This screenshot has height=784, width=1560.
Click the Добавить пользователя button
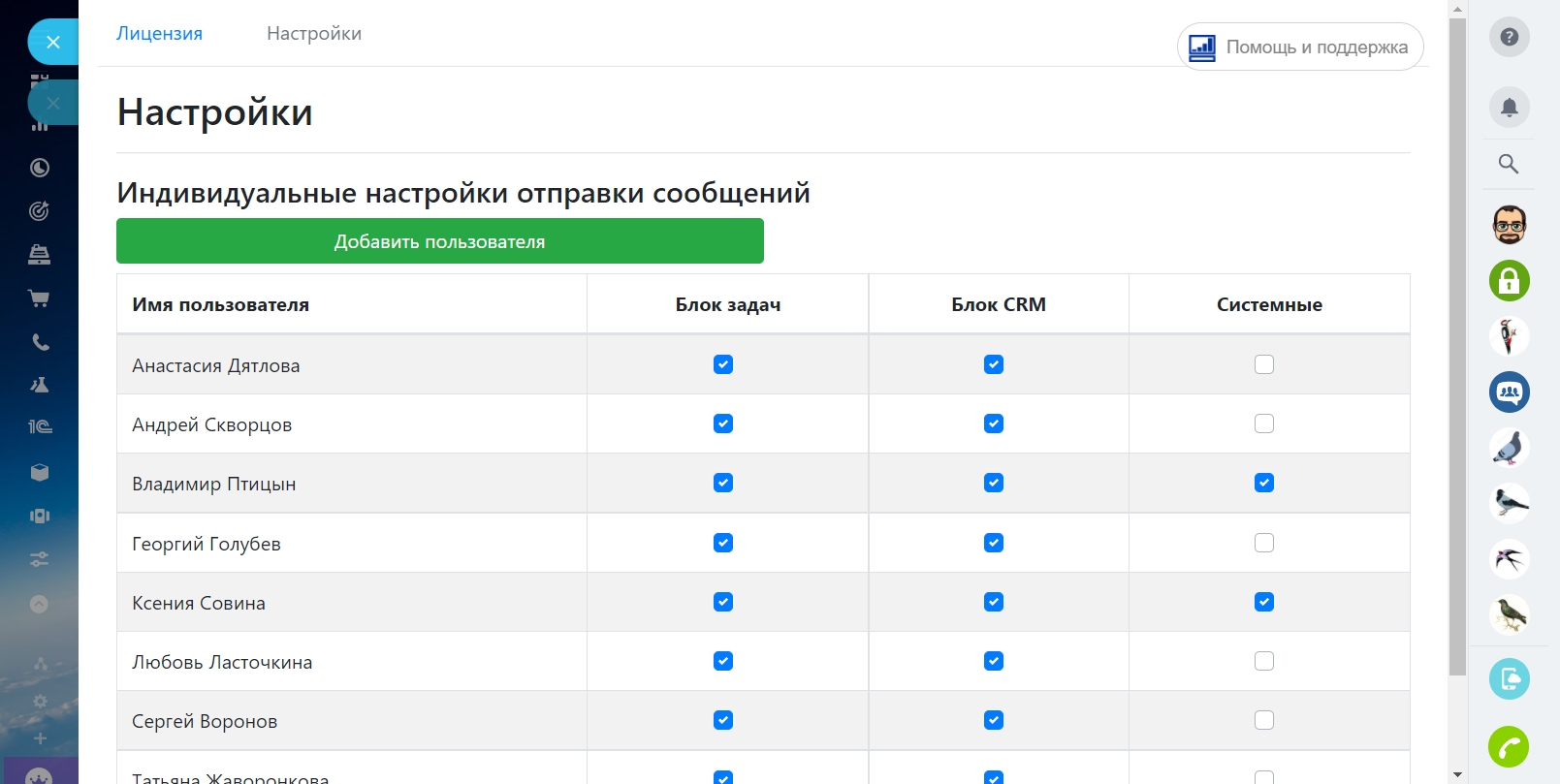pyautogui.click(x=439, y=241)
